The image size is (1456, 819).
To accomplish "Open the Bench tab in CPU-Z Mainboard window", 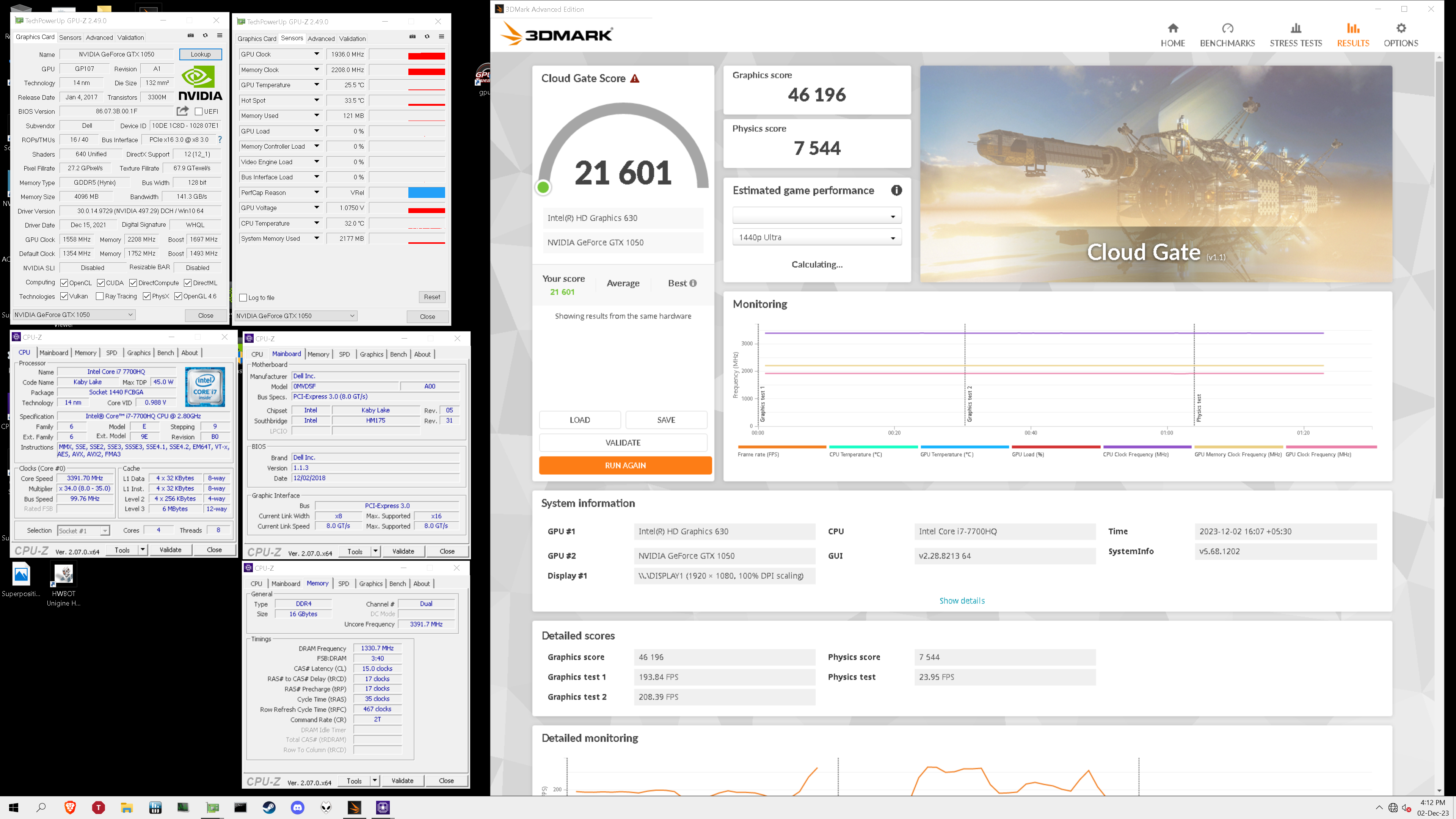I will 398,355.
